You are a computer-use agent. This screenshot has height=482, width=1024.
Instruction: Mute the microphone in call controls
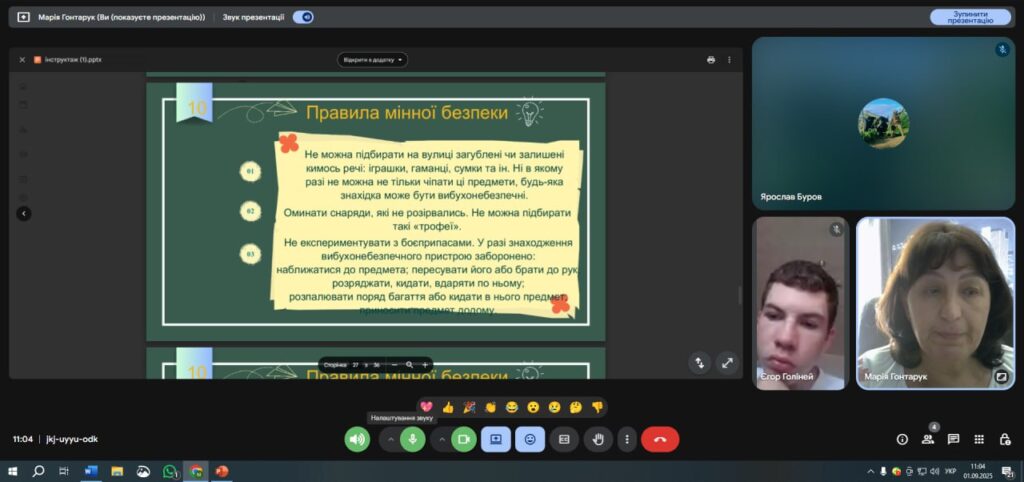(x=413, y=440)
